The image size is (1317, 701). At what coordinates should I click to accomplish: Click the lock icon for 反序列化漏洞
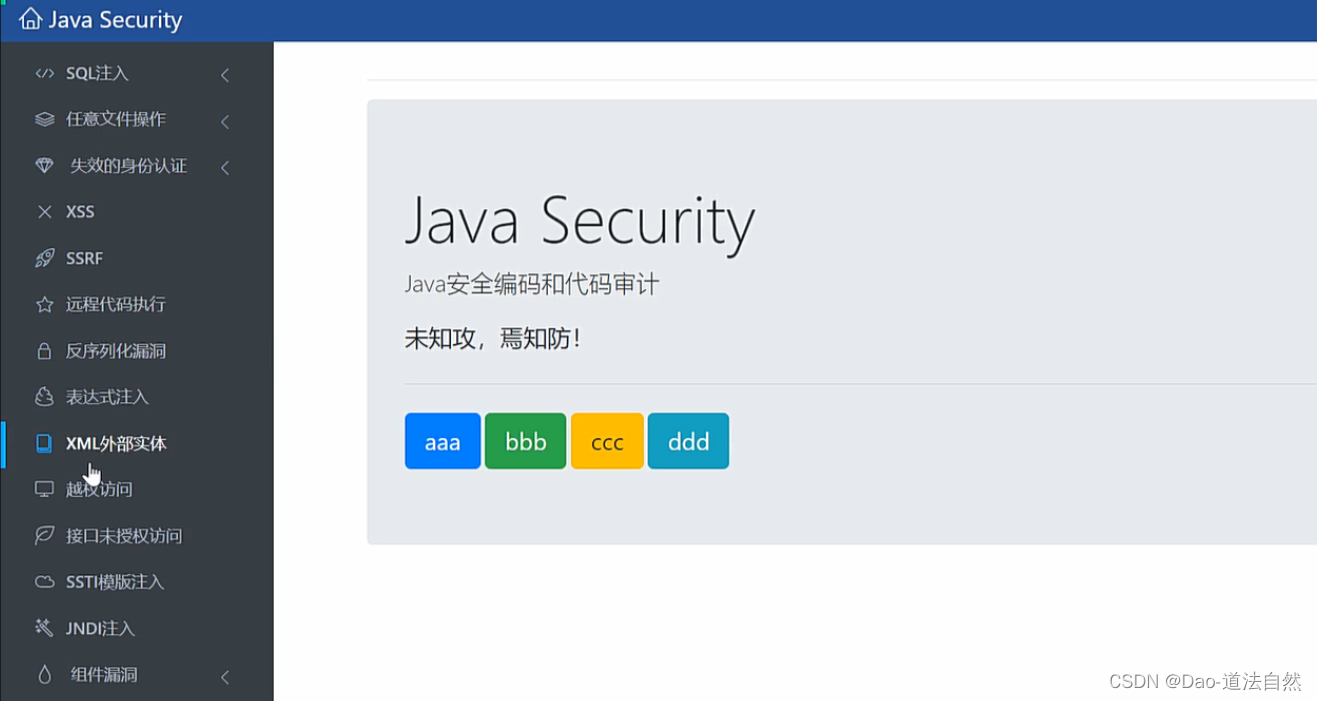pyautogui.click(x=43, y=350)
